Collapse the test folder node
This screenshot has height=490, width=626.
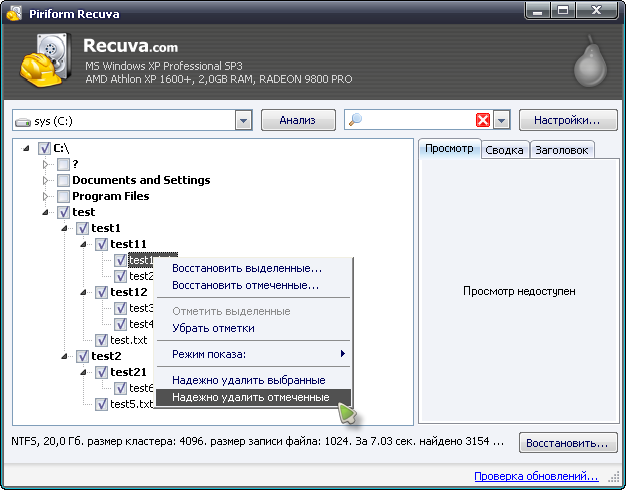(46, 212)
